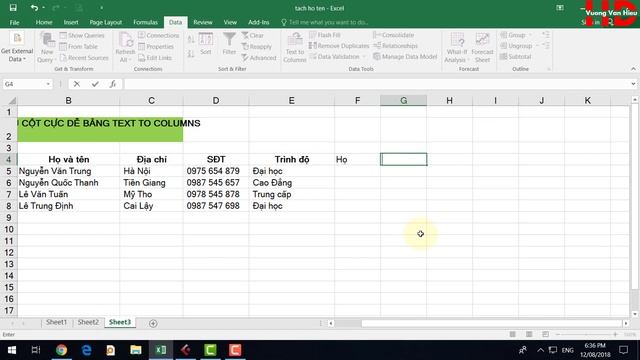Click Edit Links
Viewport: 640px width, 360px height.
coord(155,58)
